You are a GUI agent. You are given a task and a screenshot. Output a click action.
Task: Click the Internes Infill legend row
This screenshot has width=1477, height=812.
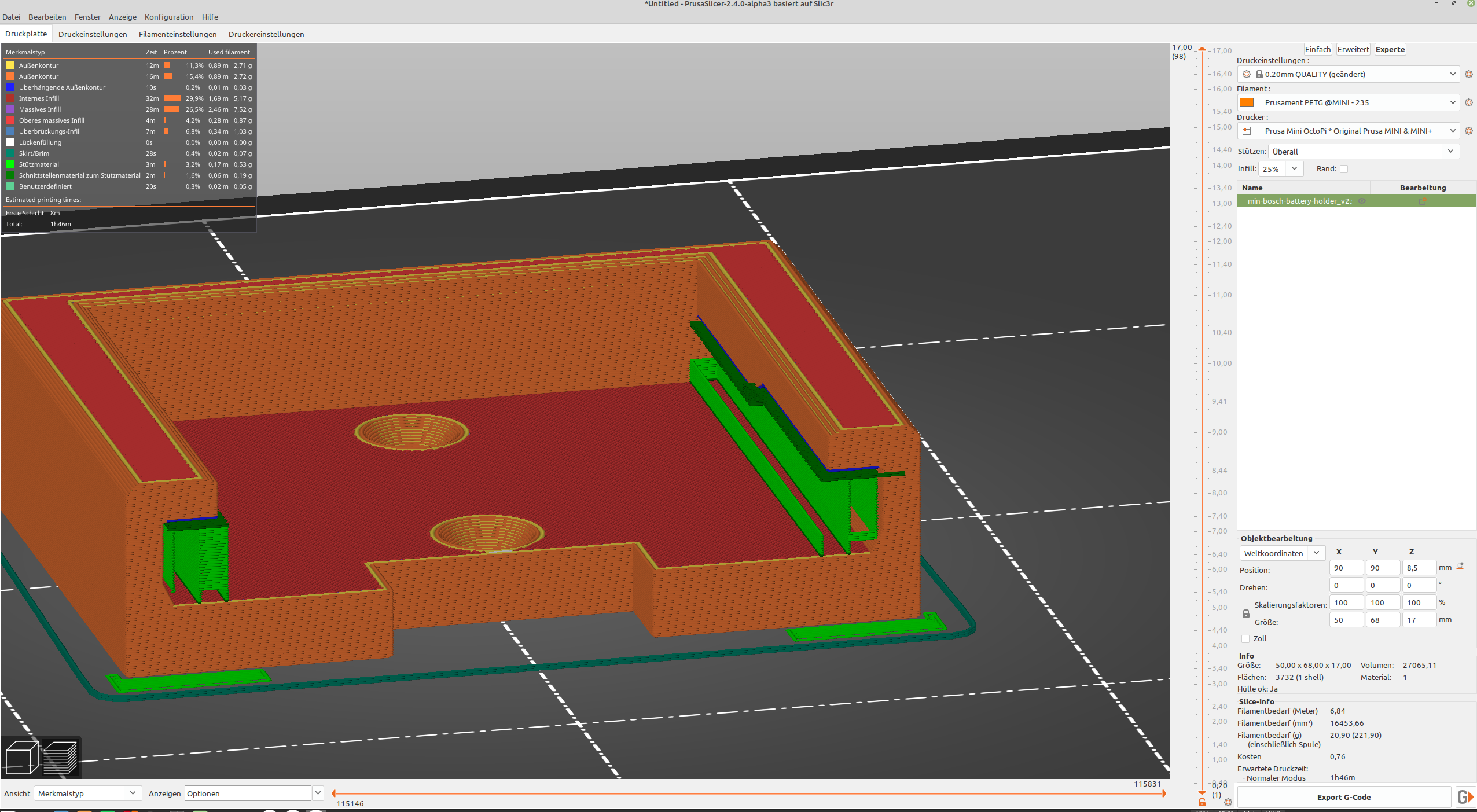click(x=128, y=98)
